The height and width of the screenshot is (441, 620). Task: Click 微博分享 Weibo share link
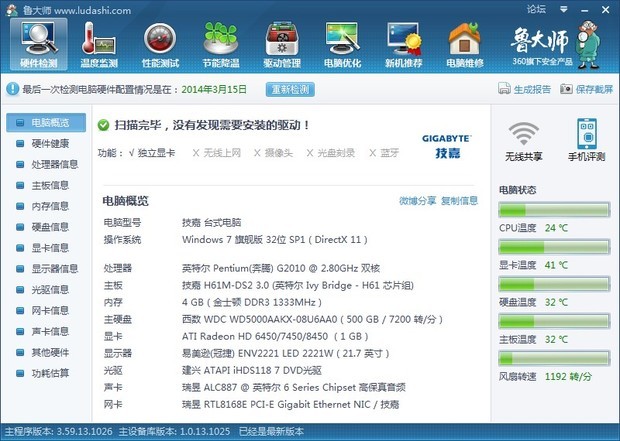[x=417, y=201]
